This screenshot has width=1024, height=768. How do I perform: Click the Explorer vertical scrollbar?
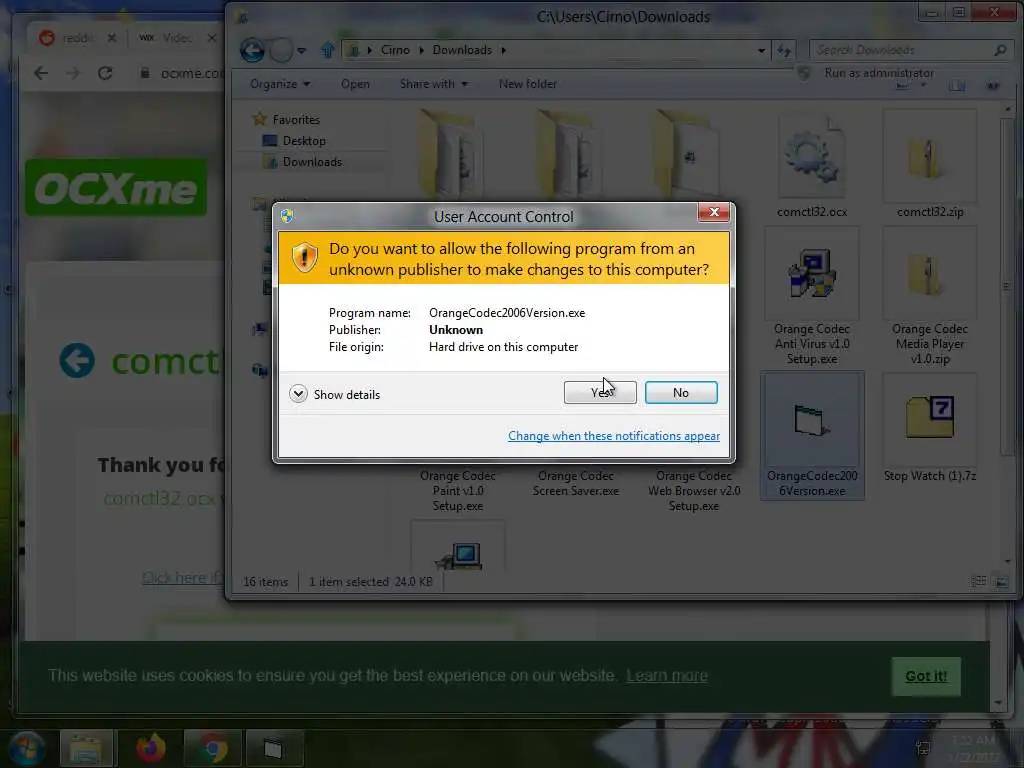point(1007,287)
